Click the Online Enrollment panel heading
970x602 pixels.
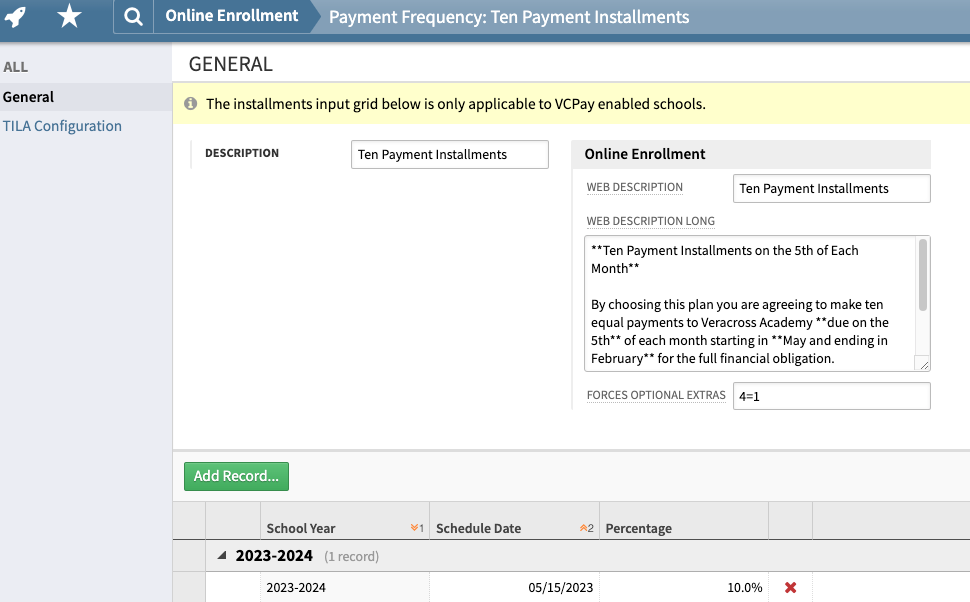pos(645,154)
